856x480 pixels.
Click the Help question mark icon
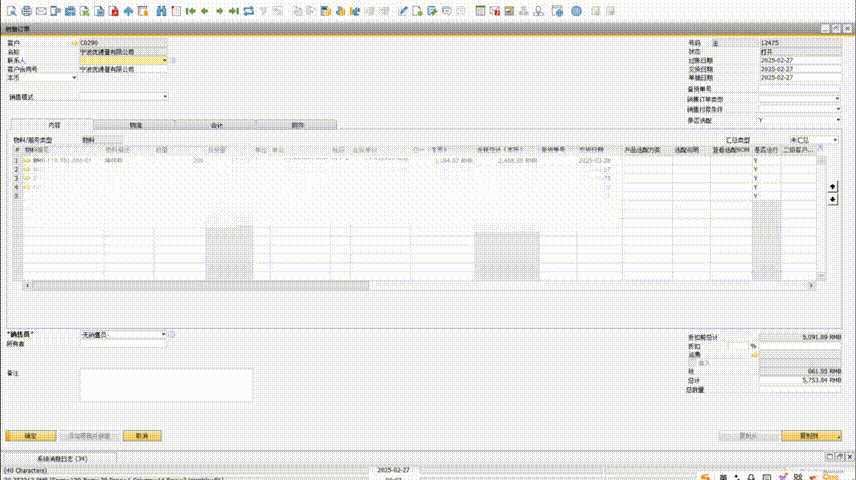[x=576, y=11]
